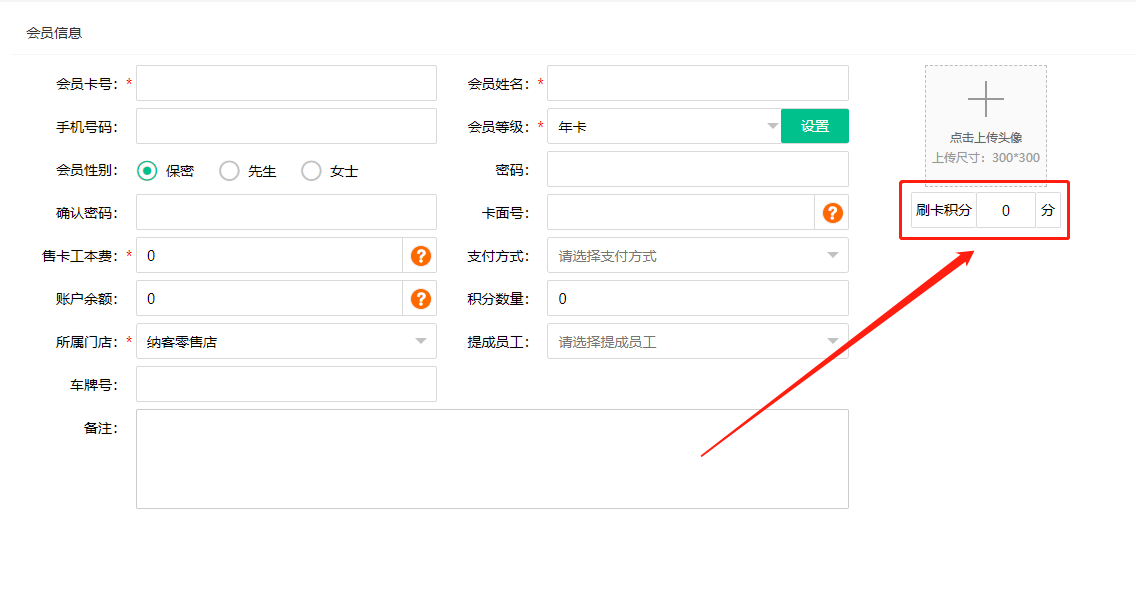The image size is (1136, 601).
Task: Expand the 提成员工 employee dropdown
Action: [x=697, y=342]
